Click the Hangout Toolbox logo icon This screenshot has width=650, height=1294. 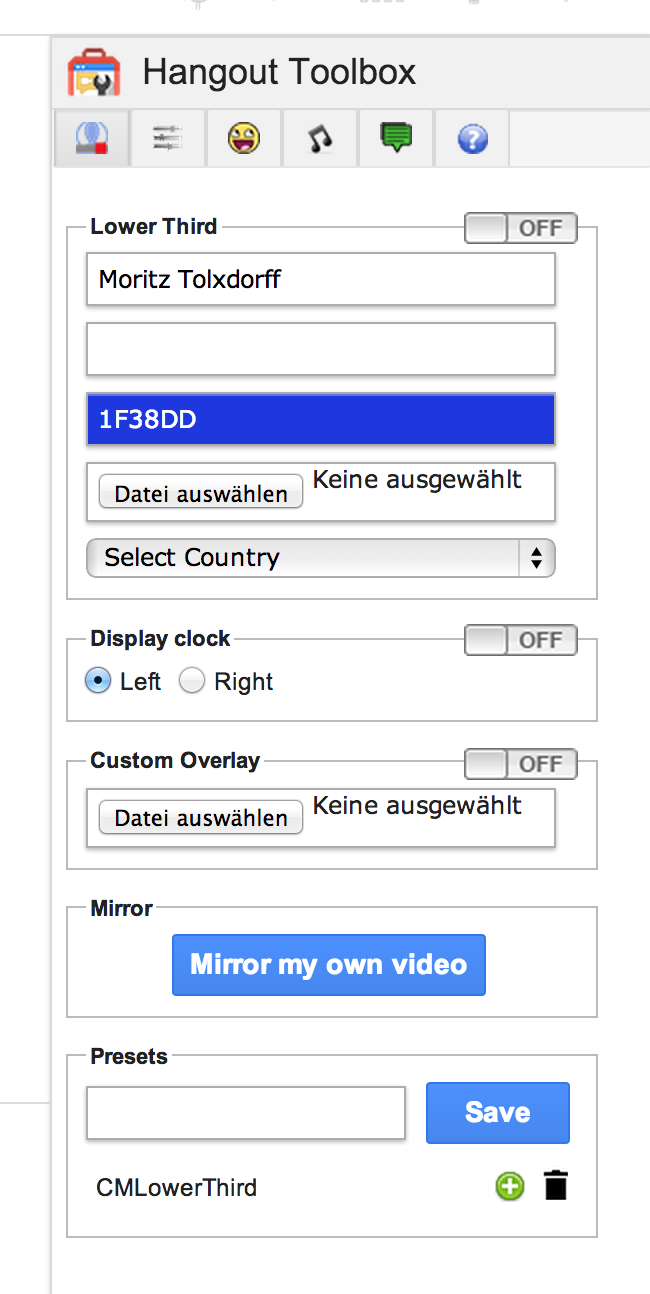tap(94, 73)
